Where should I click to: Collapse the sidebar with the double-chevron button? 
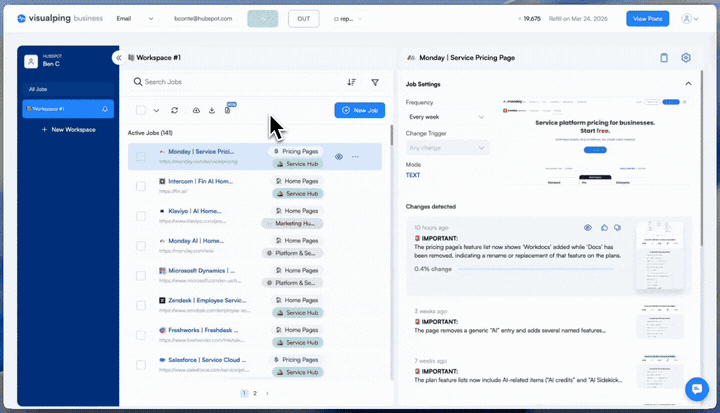click(118, 57)
